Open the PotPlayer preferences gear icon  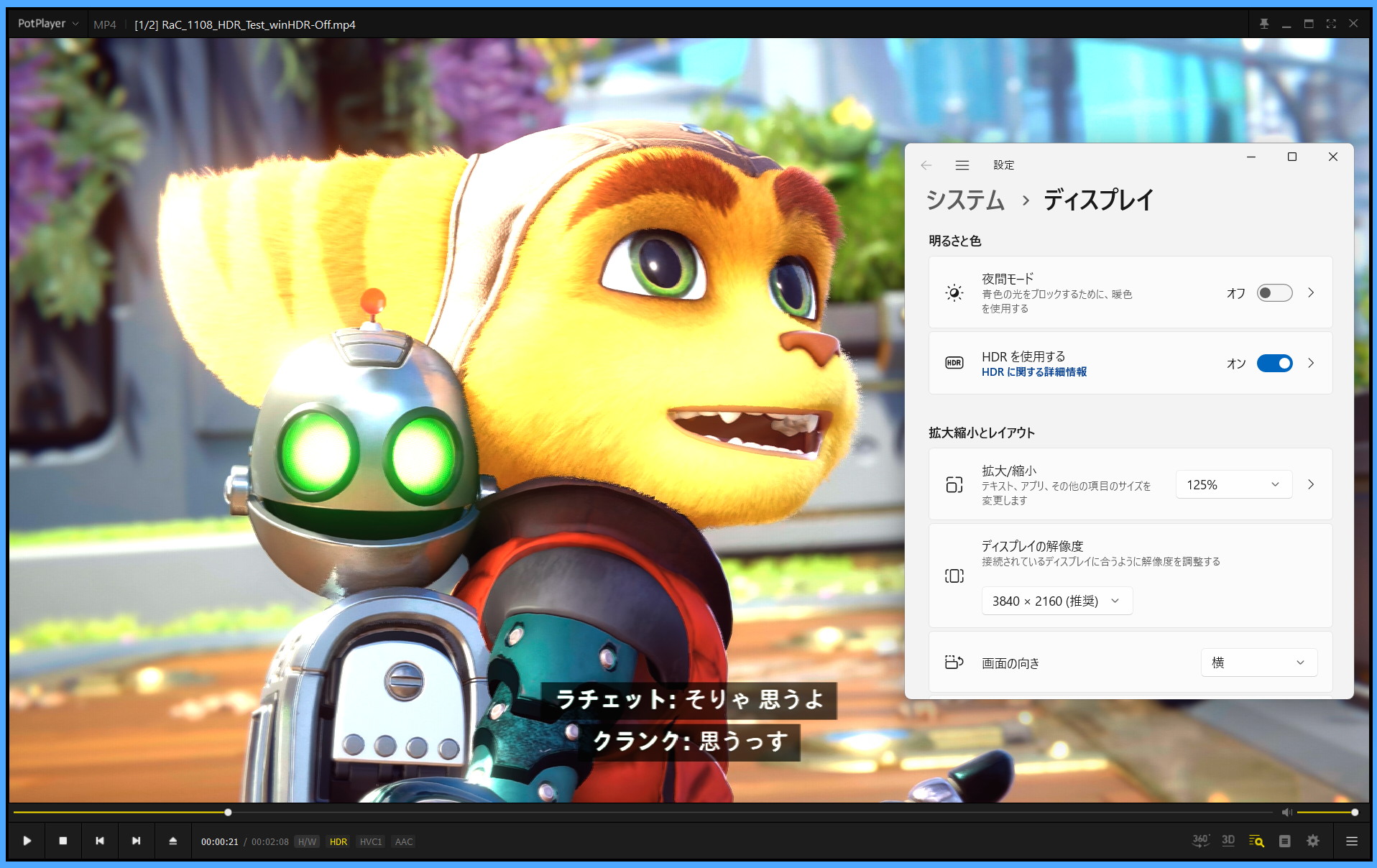point(1313,841)
